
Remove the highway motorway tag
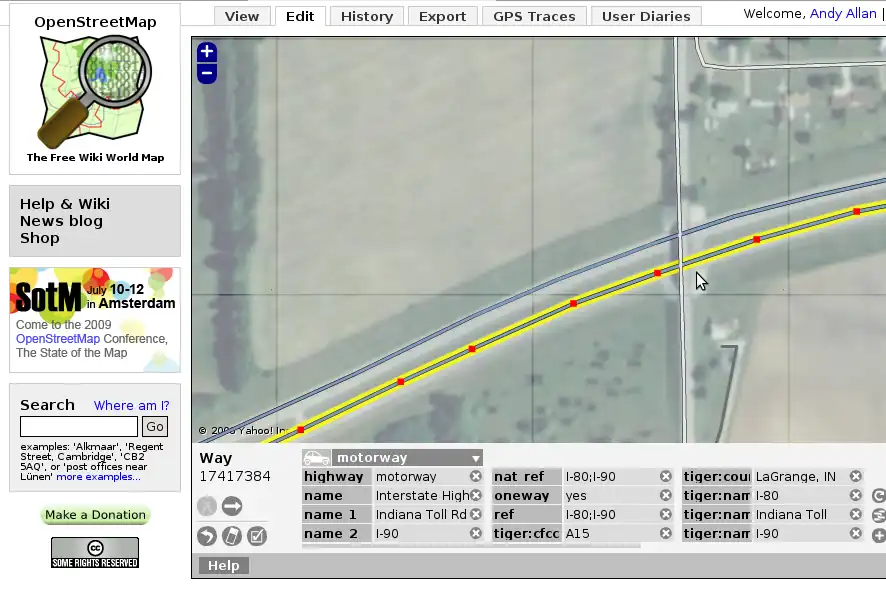click(476, 477)
